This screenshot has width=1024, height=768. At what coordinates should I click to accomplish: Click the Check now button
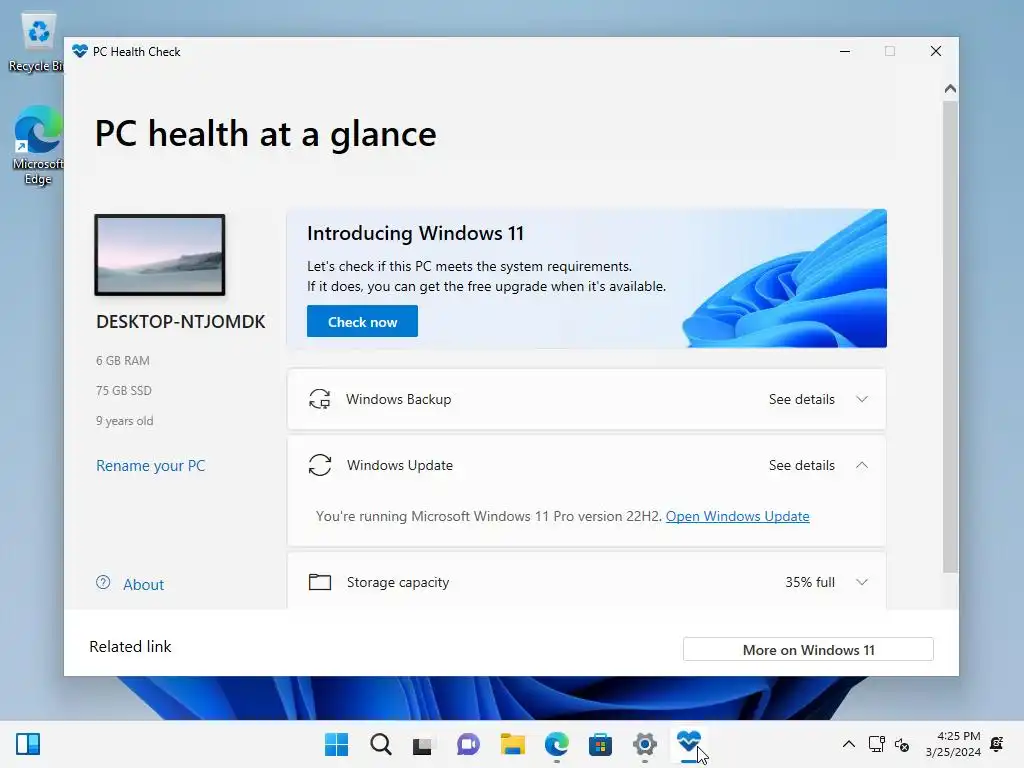(x=362, y=321)
